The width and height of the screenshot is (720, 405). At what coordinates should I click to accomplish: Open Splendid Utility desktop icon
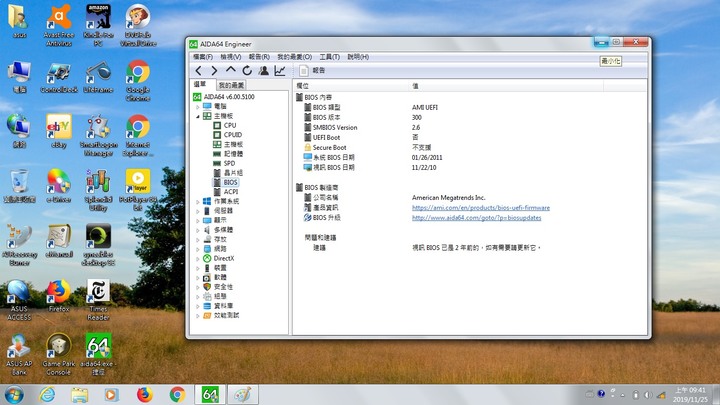pos(98,190)
